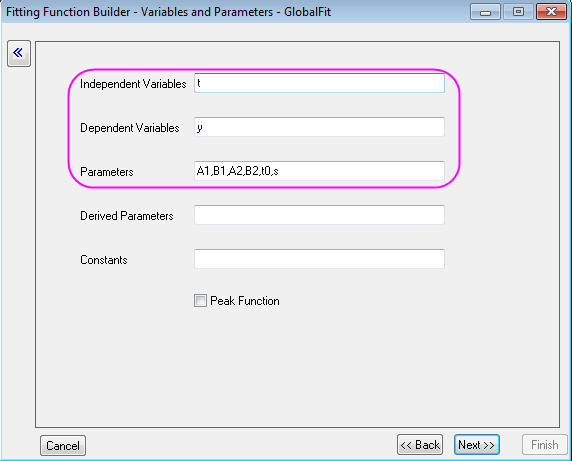Click the dialog title bar text
Viewport: 572px width, 461px height.
click(x=169, y=12)
